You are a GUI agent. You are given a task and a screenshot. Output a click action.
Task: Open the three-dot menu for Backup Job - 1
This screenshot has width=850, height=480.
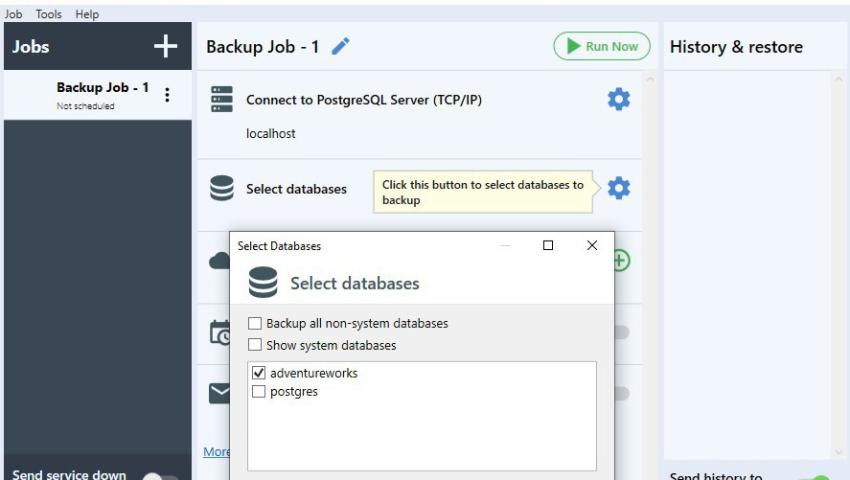[x=167, y=95]
